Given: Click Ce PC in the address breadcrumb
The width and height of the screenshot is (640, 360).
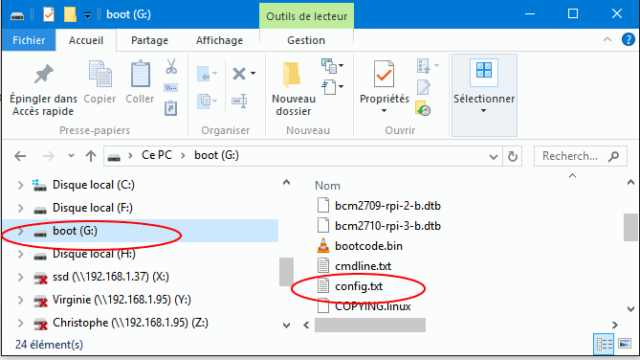Looking at the screenshot, I should [157, 156].
